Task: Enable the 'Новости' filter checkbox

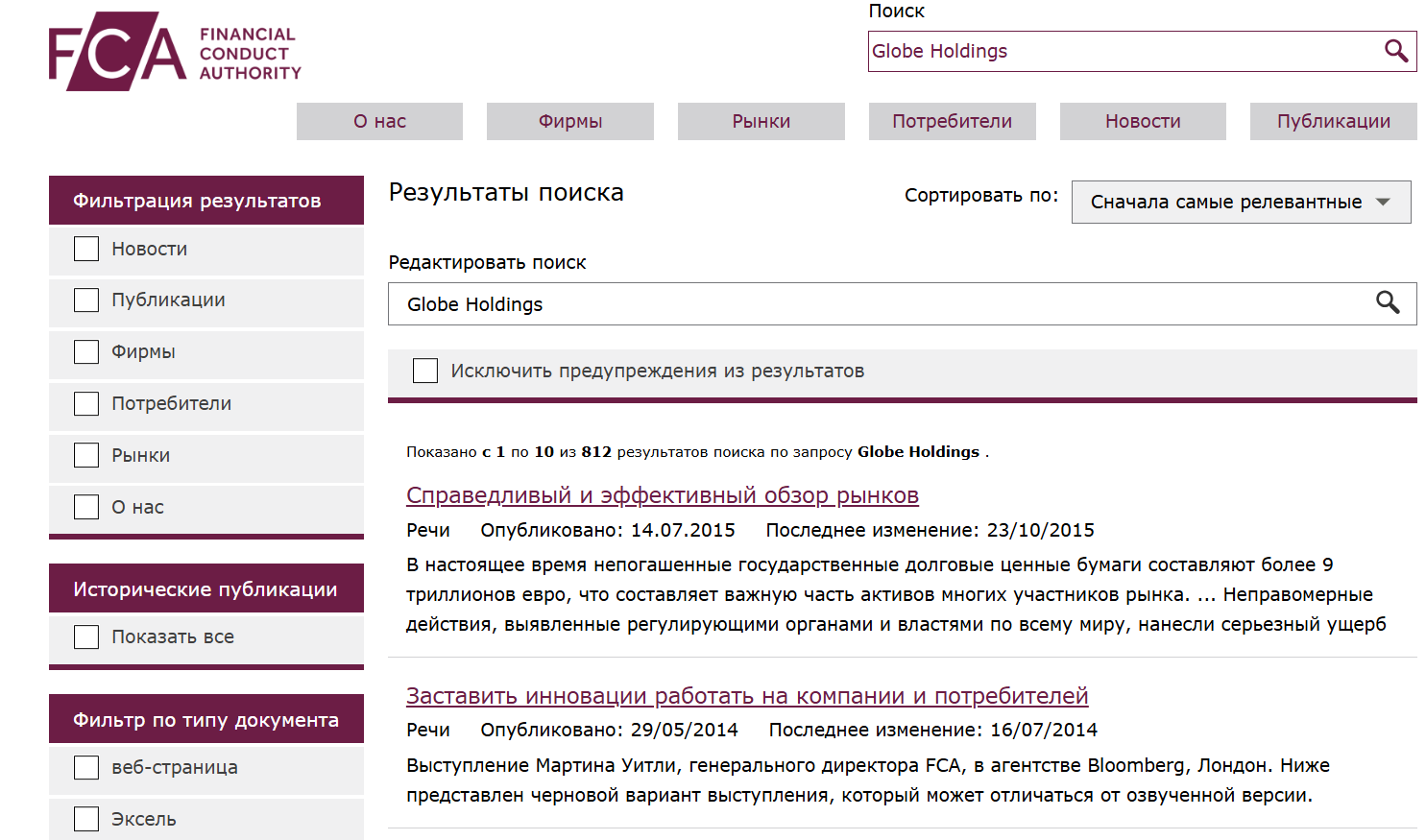Action: [x=85, y=248]
